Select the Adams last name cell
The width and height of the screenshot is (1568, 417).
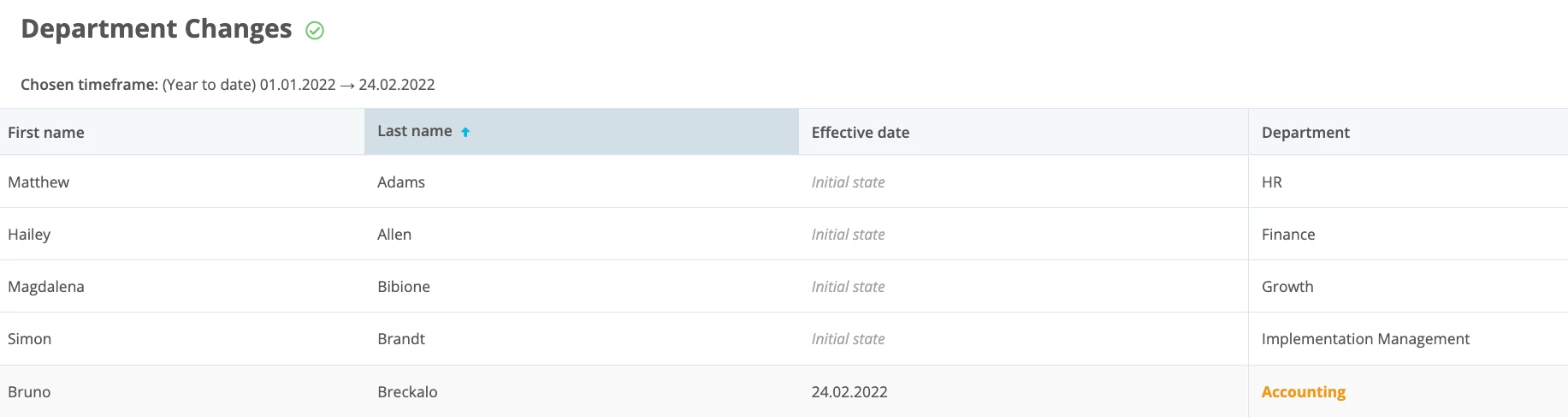[401, 182]
